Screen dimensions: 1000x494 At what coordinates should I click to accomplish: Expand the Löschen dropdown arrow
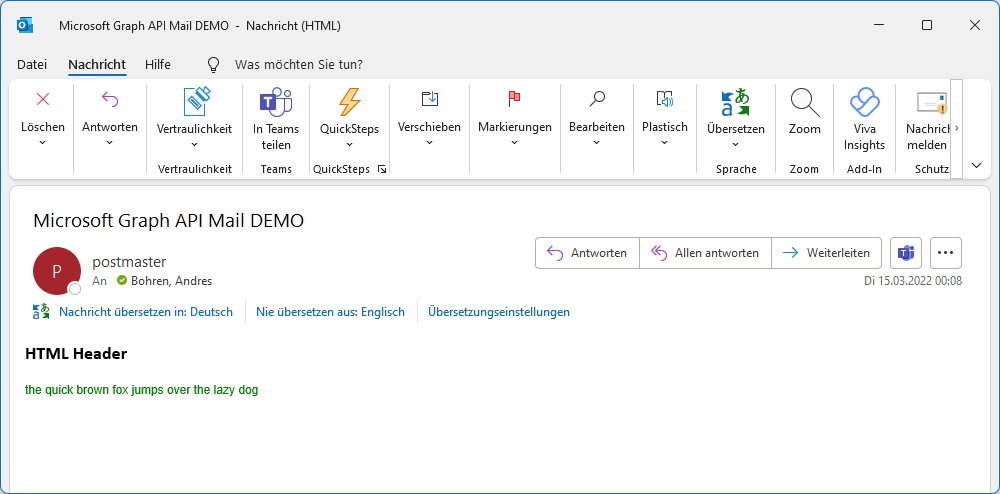point(43,142)
